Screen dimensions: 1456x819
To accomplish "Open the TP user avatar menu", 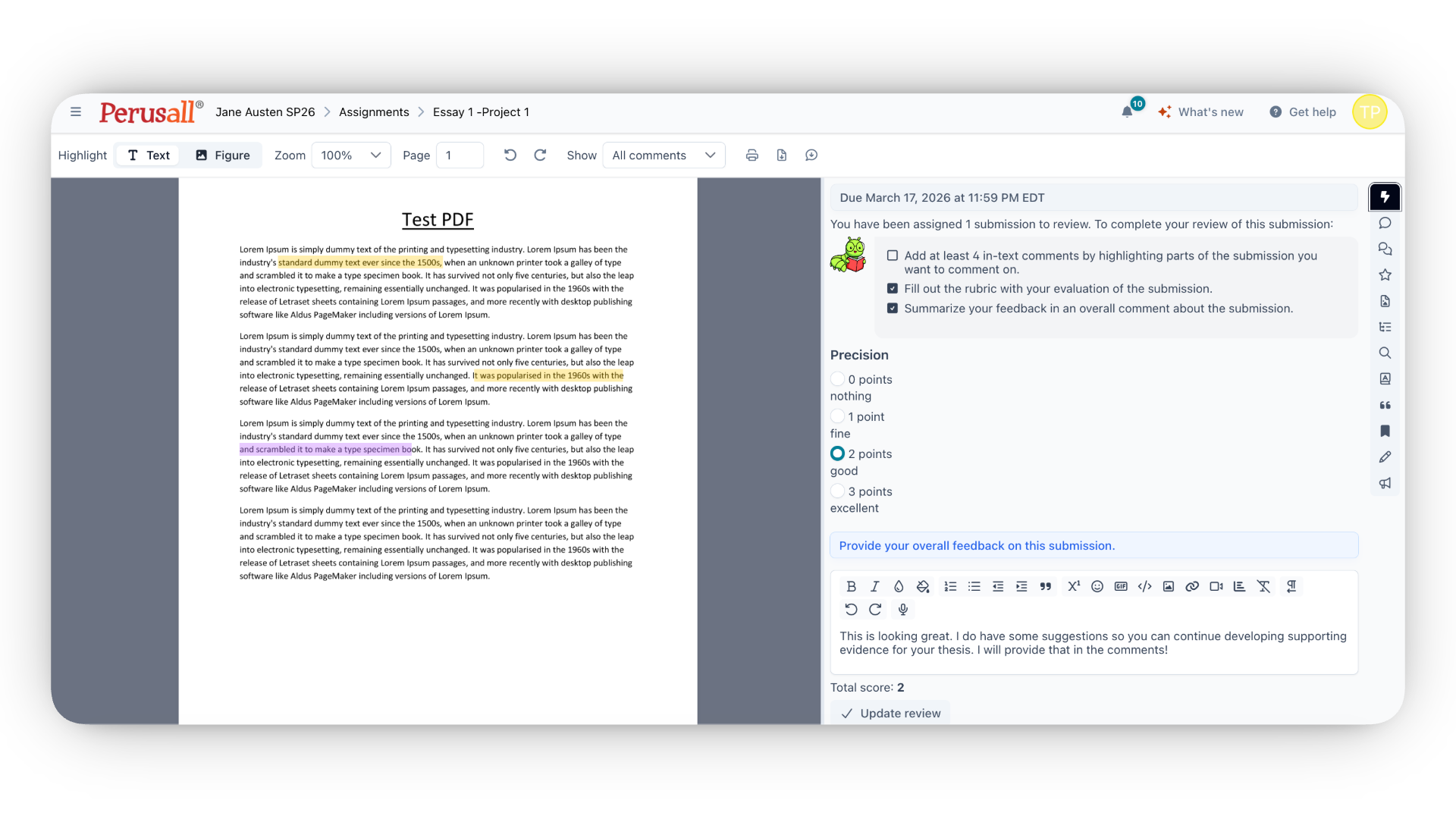I will (1370, 112).
